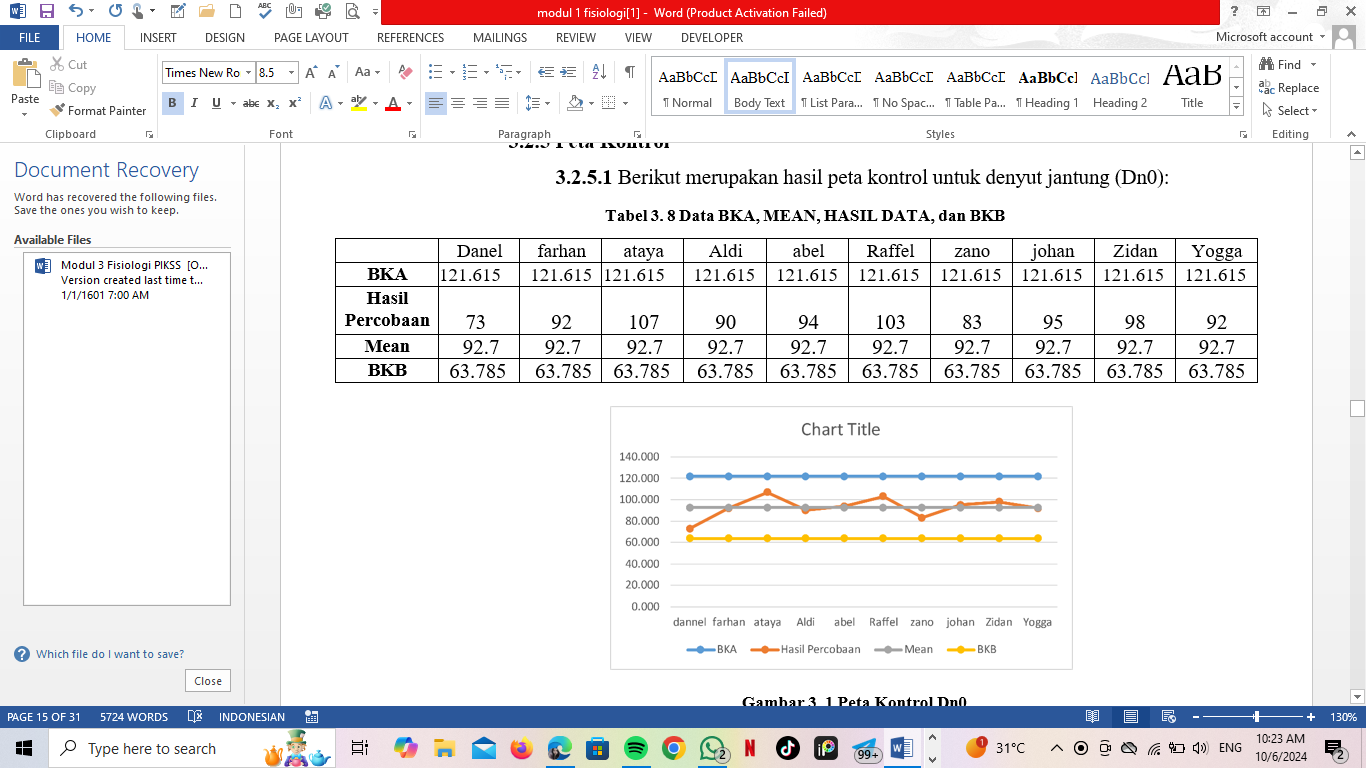Apply superscript formatting
1366x768 pixels.
(295, 103)
